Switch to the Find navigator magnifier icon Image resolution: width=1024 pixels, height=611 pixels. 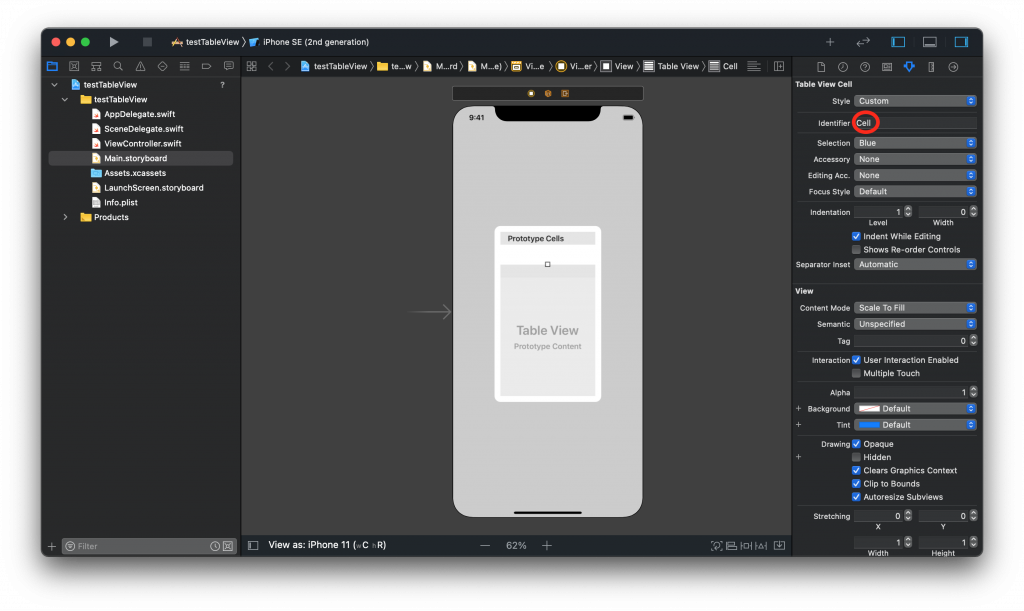[117, 66]
